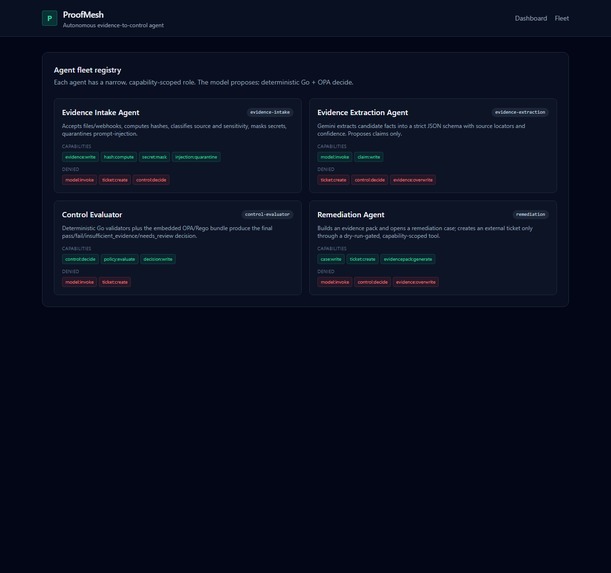Click the evidence-extraction ID badge
Viewport: 611px width, 573px height.
[x=520, y=112]
